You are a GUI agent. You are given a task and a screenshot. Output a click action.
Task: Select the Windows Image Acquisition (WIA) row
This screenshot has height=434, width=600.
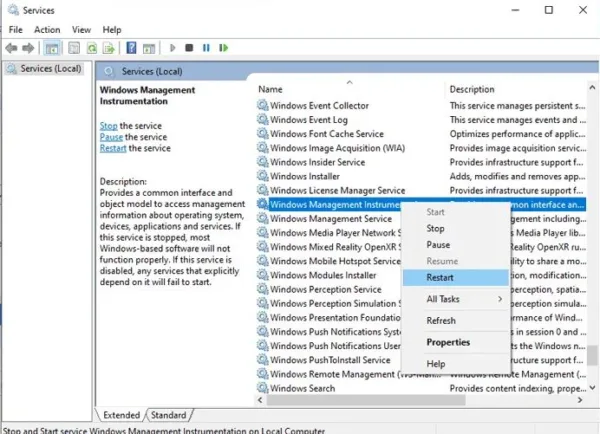point(421,148)
